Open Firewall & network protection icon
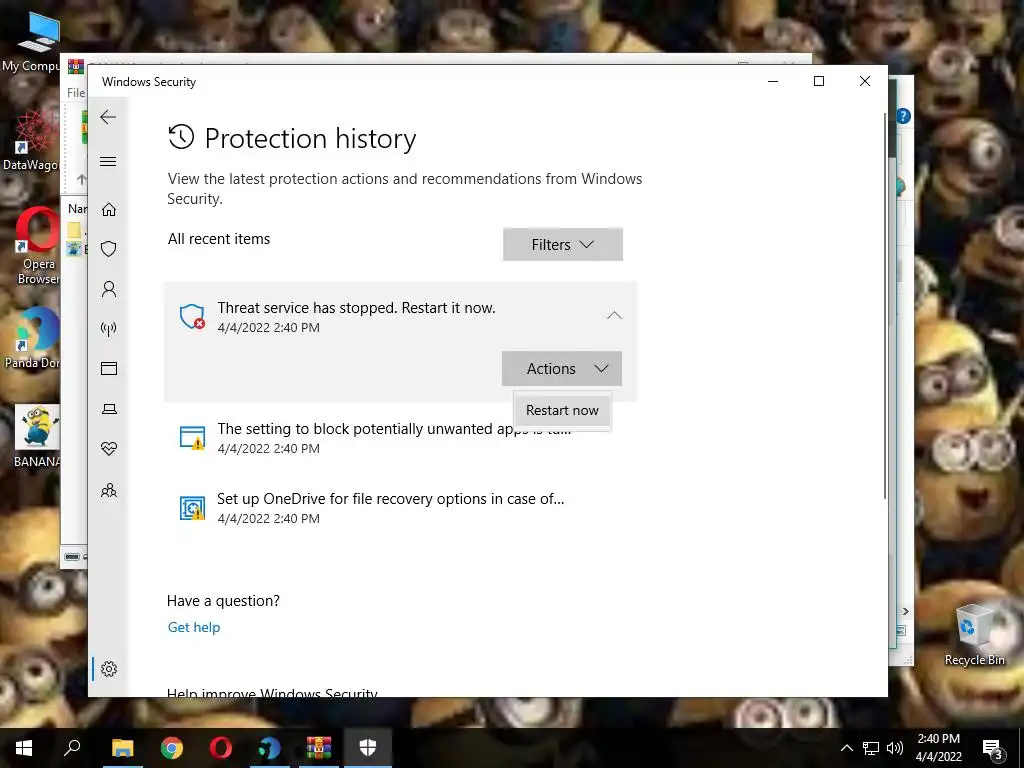 tap(109, 328)
